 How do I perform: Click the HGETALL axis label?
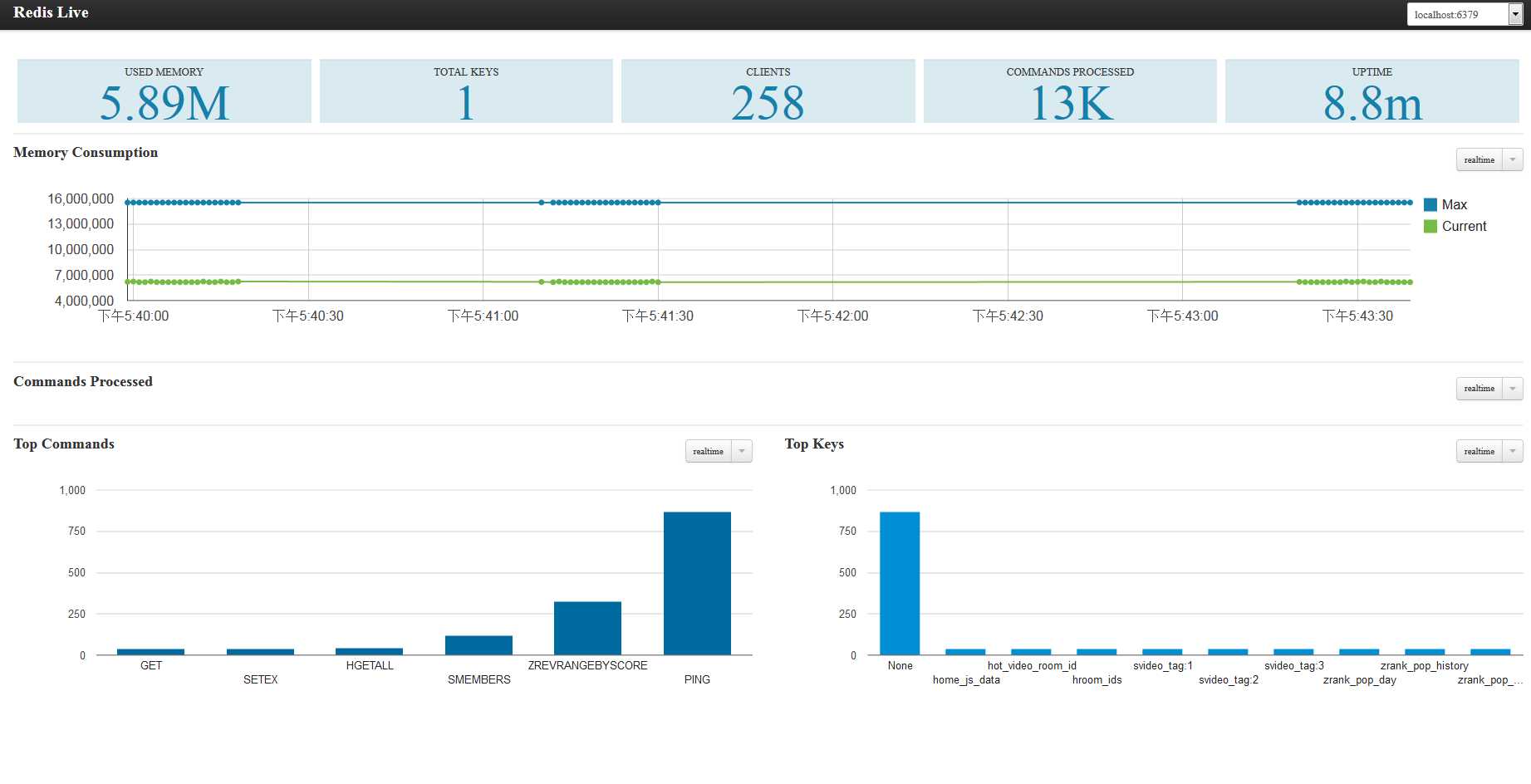(370, 665)
